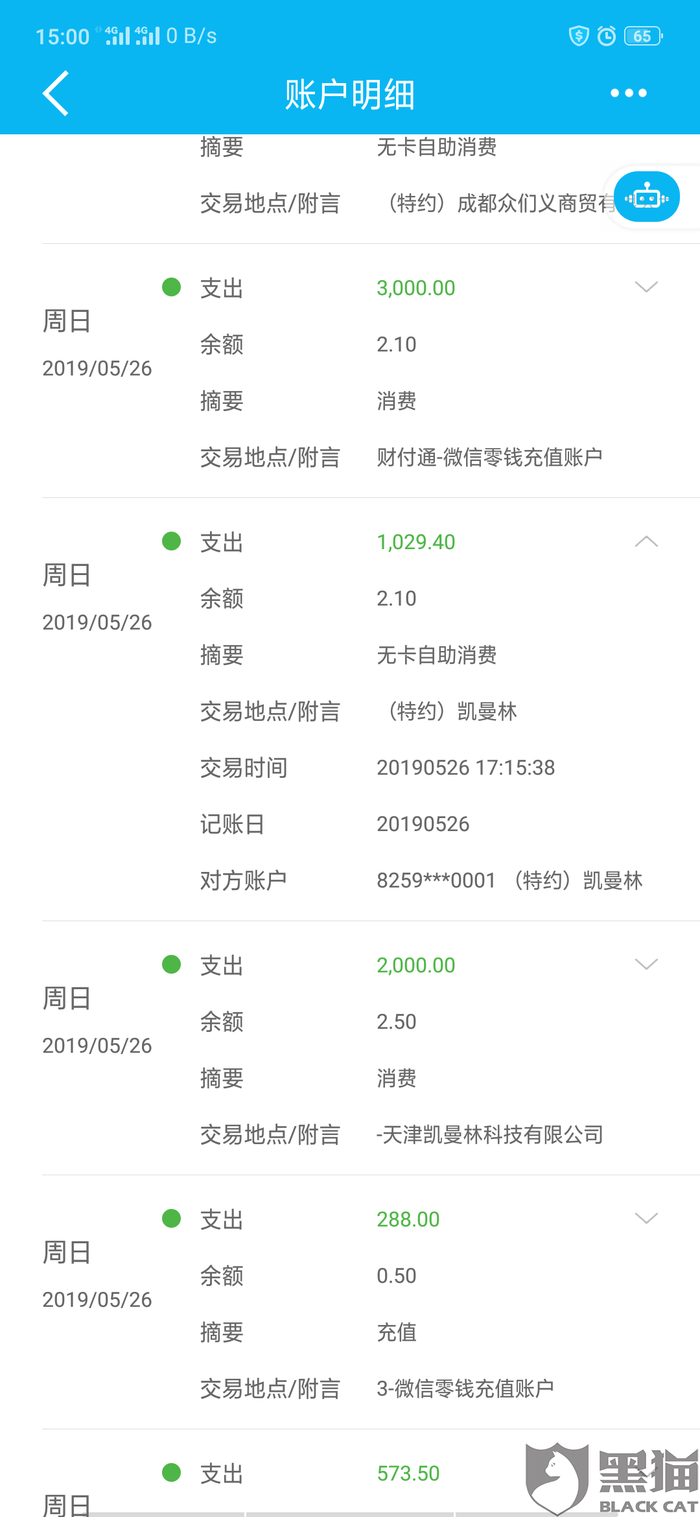This screenshot has height=1517, width=700.
Task: Collapse the 1,029.40 transaction details
Action: tap(647, 542)
